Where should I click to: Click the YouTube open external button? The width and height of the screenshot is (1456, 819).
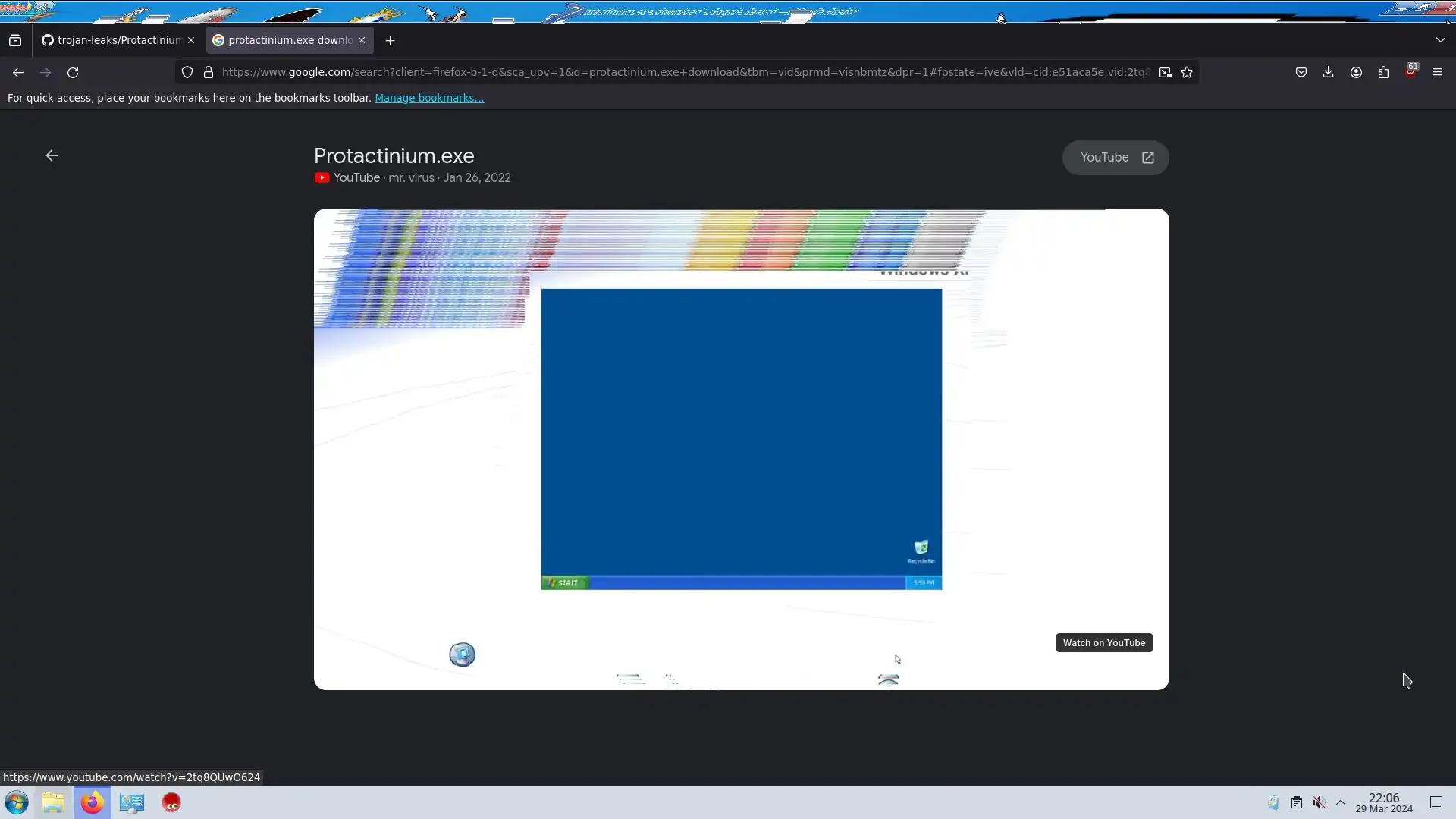pyautogui.click(x=1116, y=158)
